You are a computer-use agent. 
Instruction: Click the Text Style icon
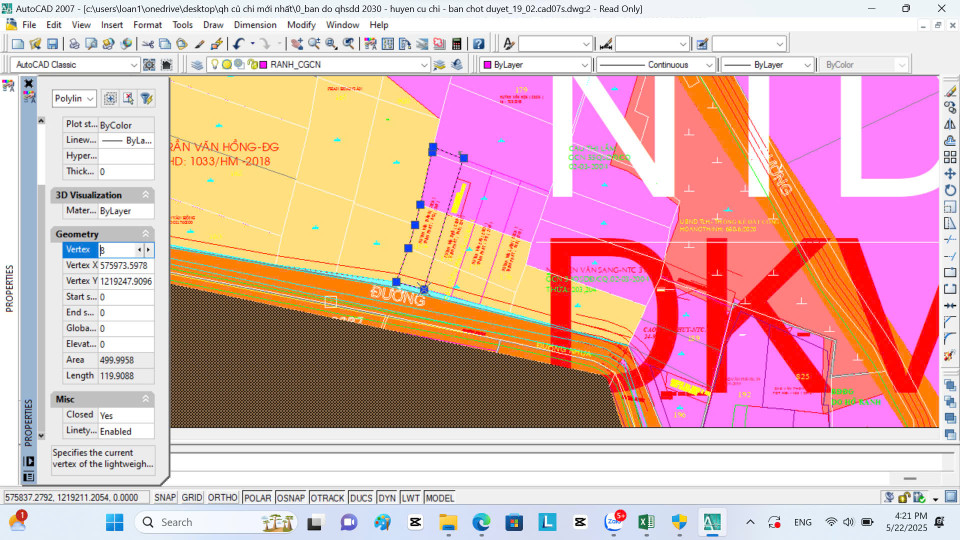509,44
